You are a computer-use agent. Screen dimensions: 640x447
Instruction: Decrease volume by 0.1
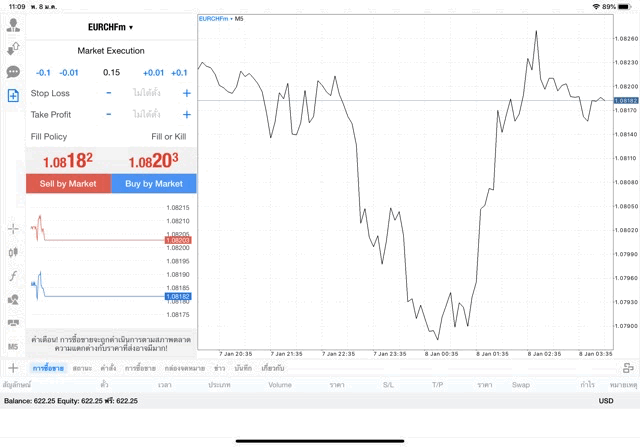click(43, 73)
